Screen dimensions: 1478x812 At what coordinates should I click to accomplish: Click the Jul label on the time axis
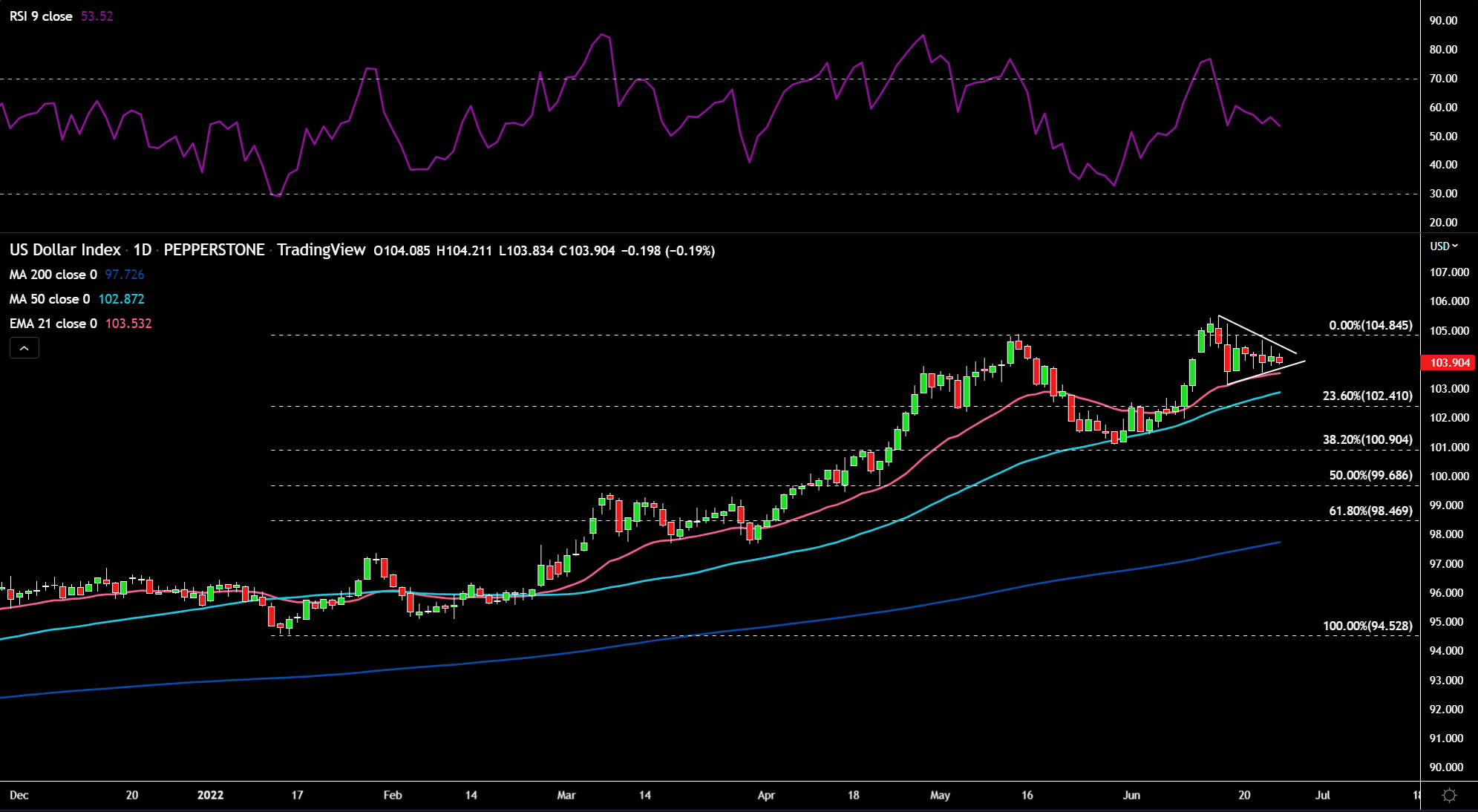(x=1322, y=796)
